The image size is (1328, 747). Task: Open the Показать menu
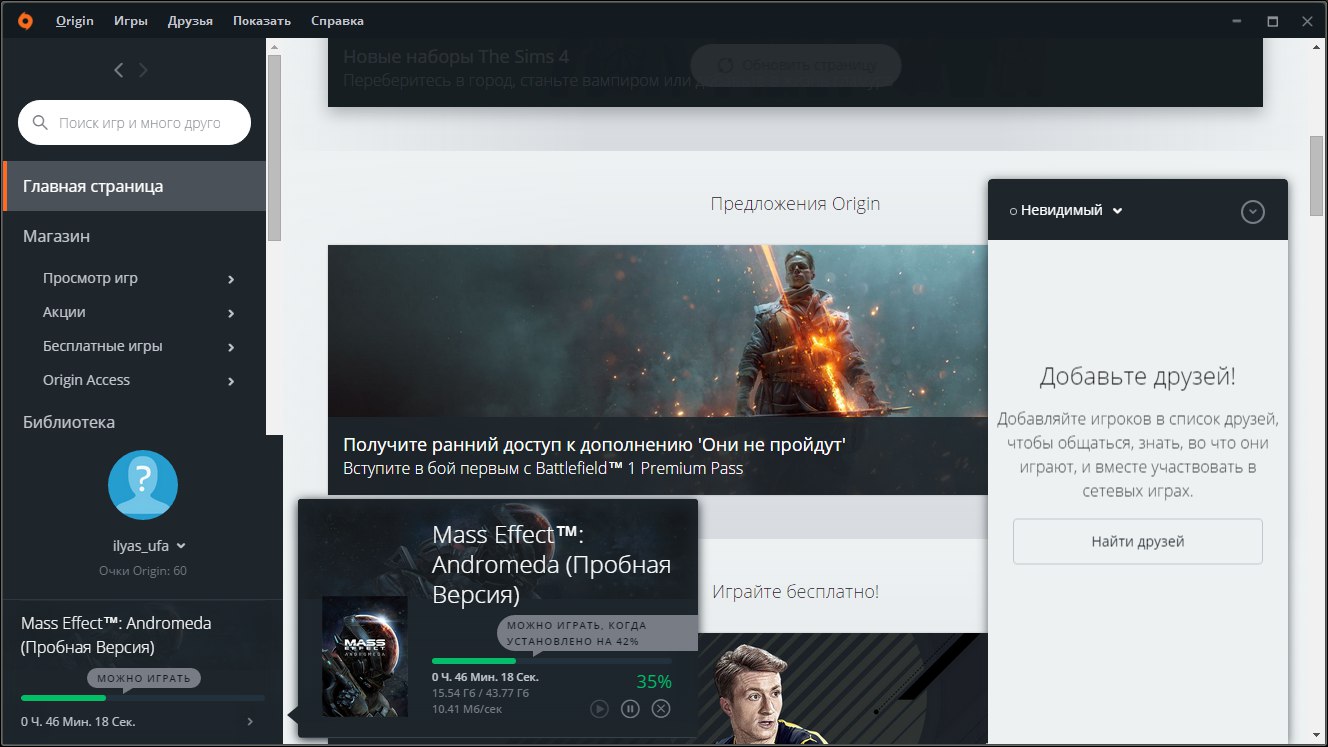(262, 21)
